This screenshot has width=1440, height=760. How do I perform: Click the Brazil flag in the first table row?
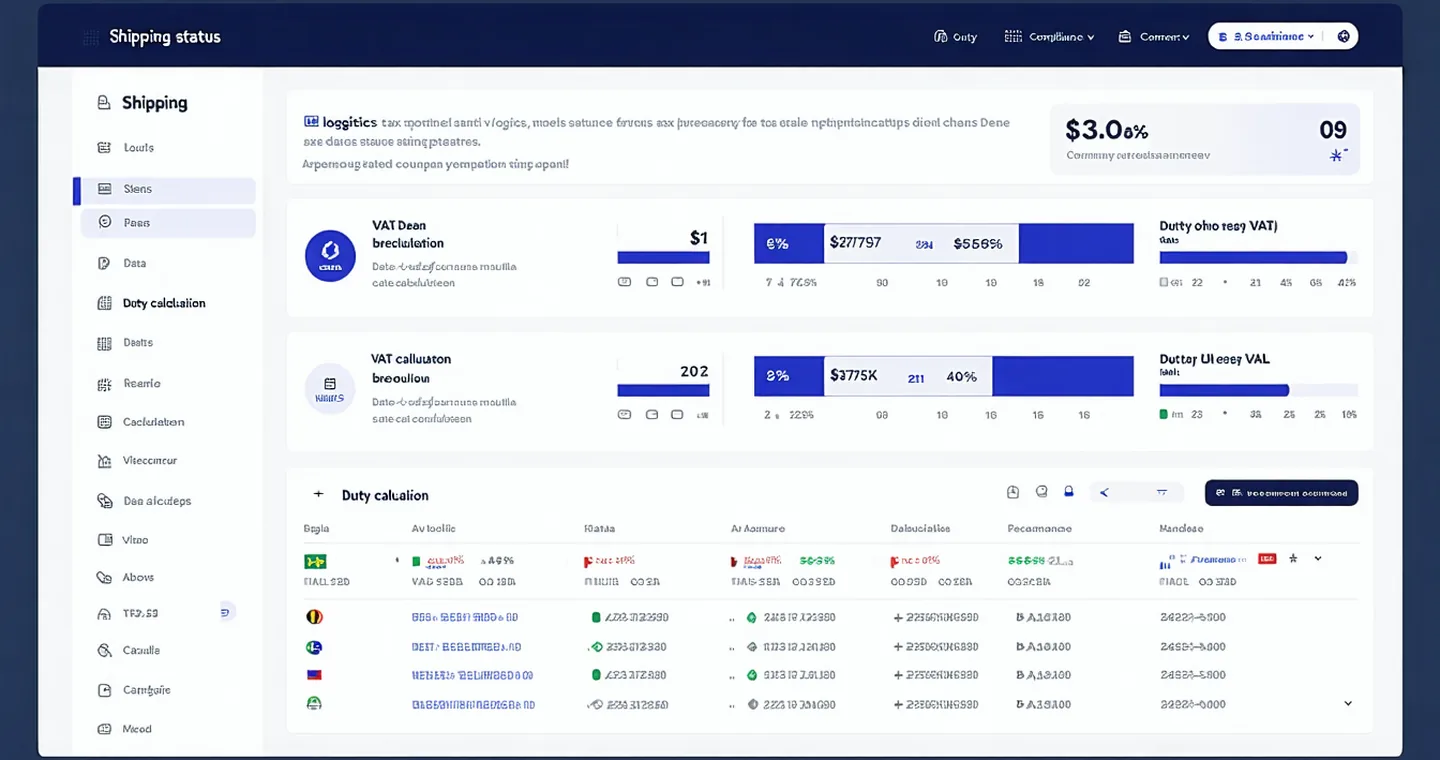coord(315,562)
